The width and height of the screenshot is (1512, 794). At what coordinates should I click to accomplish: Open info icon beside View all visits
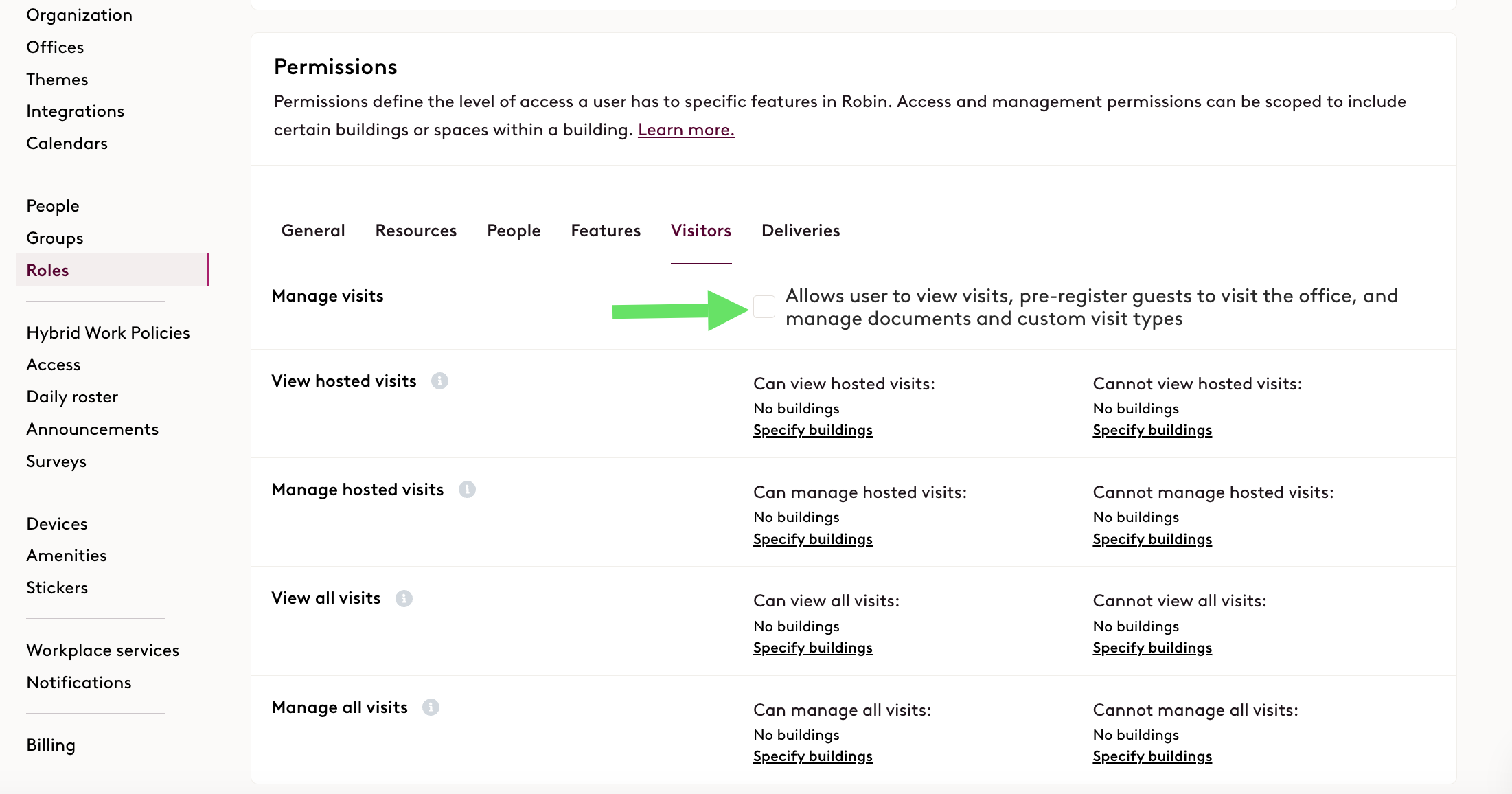point(404,598)
